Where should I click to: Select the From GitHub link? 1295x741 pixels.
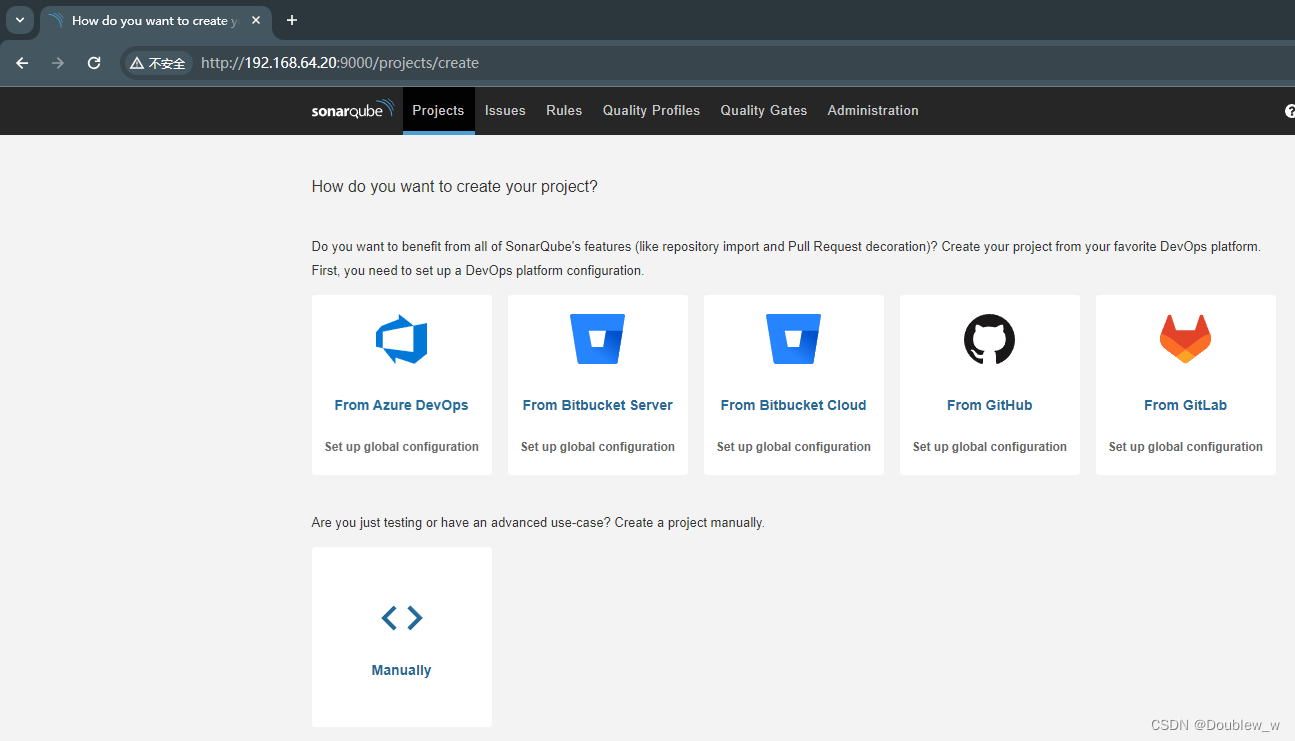989,405
